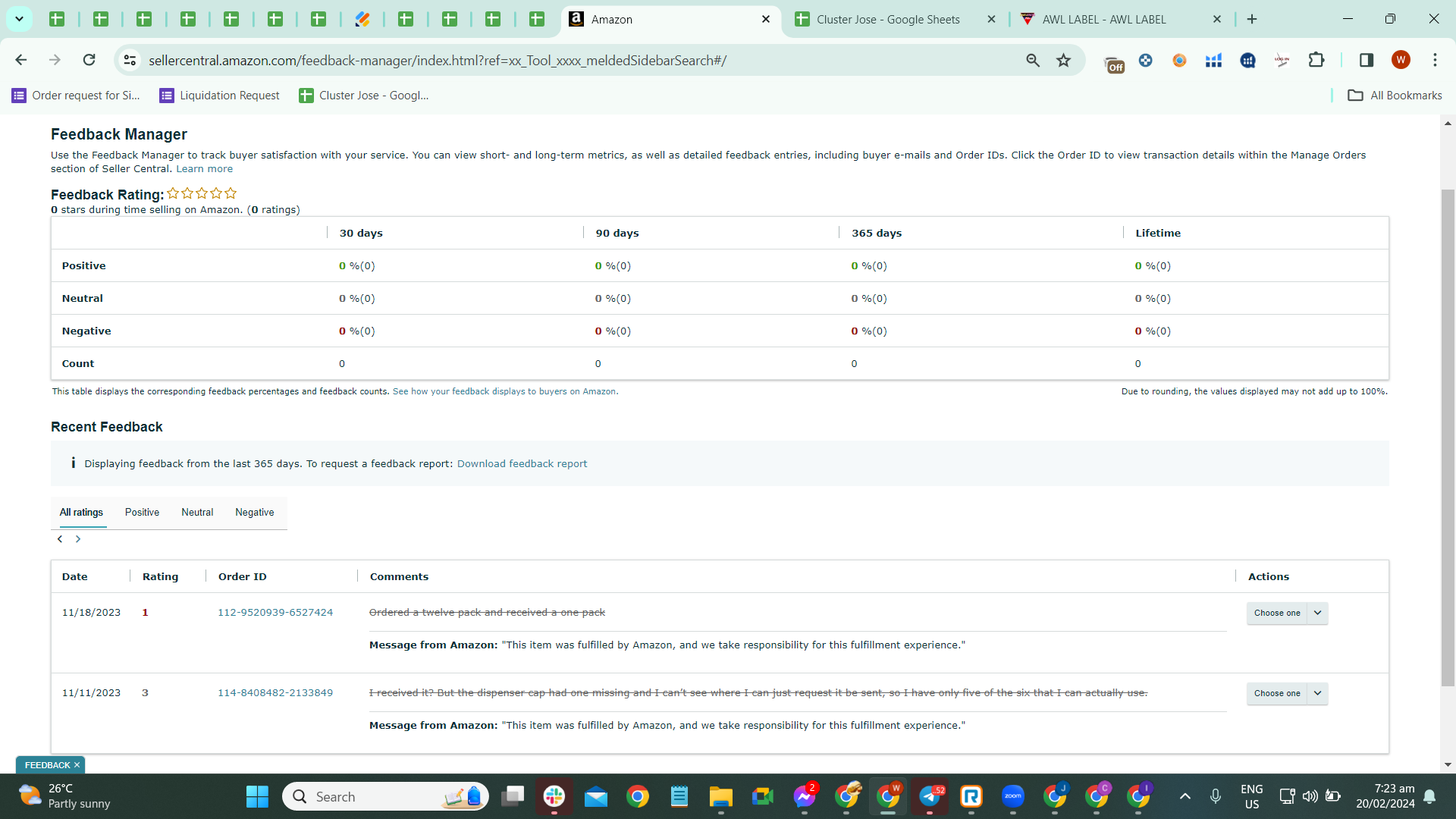Select the Positive feedback tab
Screen dimensions: 1456x819
pyautogui.click(x=142, y=513)
